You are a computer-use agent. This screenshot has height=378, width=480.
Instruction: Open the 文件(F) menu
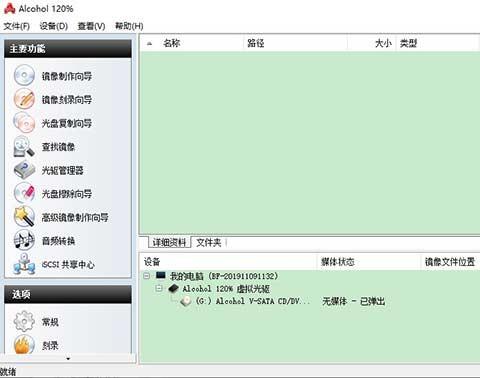pyautogui.click(x=16, y=26)
